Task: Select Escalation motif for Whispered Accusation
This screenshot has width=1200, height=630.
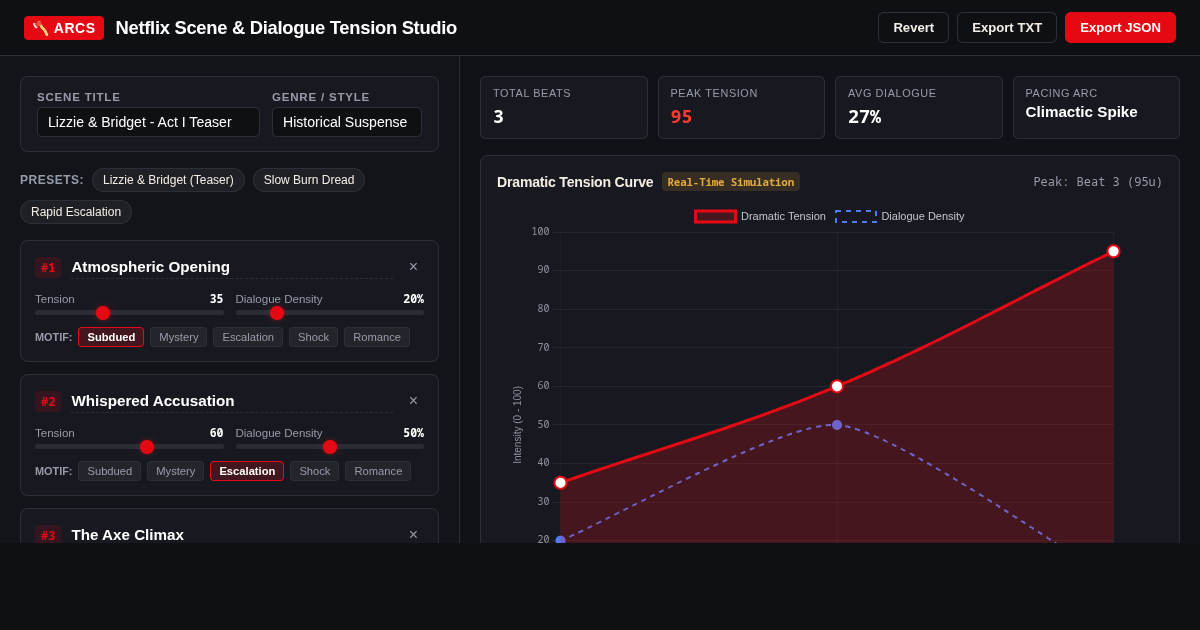Action: [x=247, y=471]
